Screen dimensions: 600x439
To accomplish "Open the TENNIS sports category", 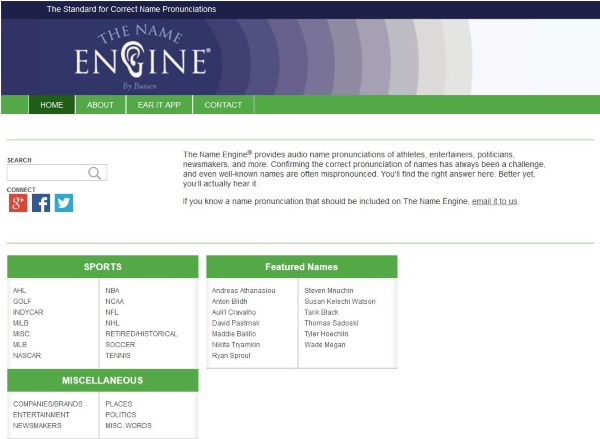I will click(x=118, y=355).
